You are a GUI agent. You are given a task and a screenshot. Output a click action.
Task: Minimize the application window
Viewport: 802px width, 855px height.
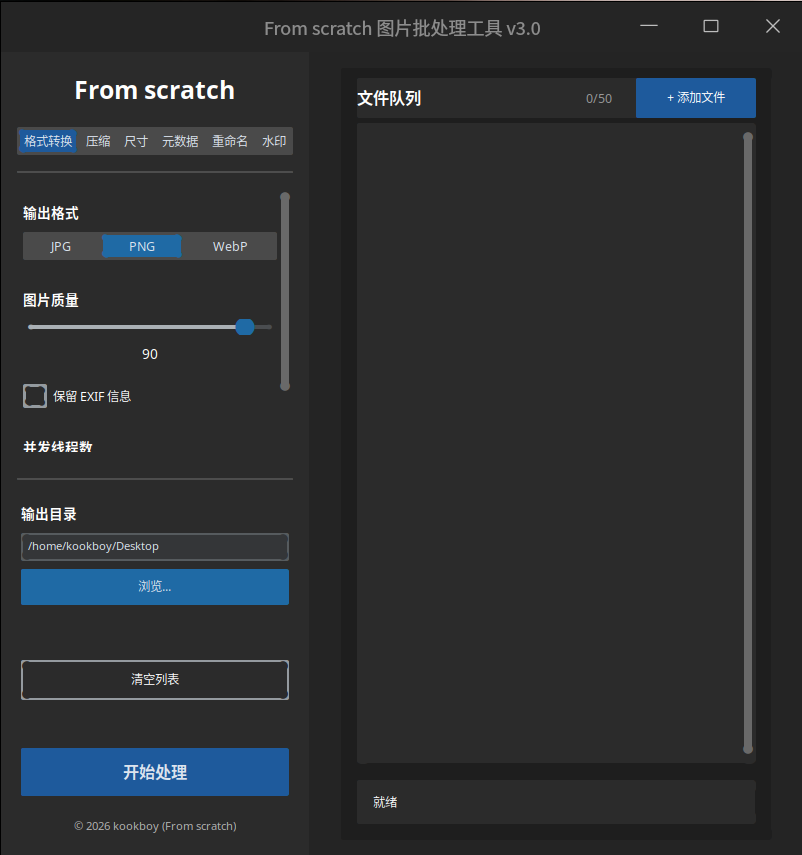[x=649, y=26]
